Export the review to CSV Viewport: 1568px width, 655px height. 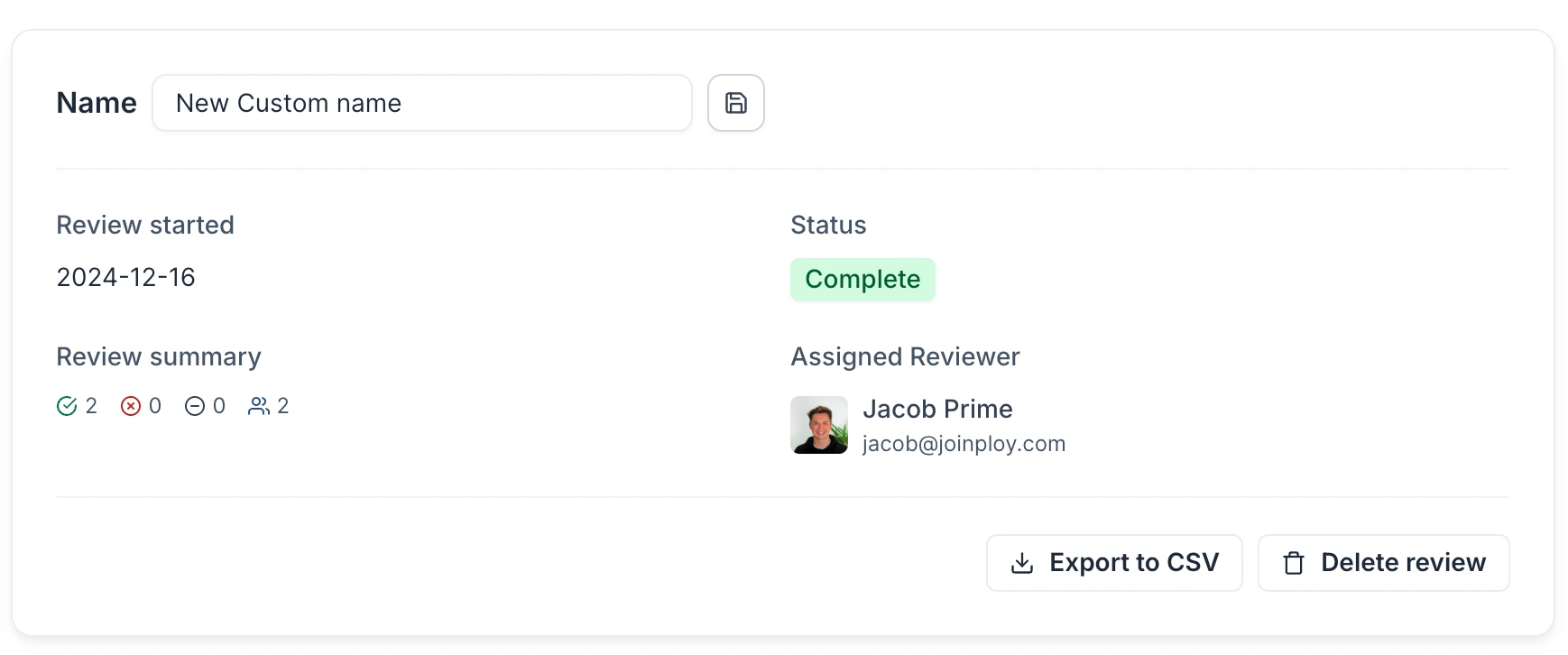1114,563
